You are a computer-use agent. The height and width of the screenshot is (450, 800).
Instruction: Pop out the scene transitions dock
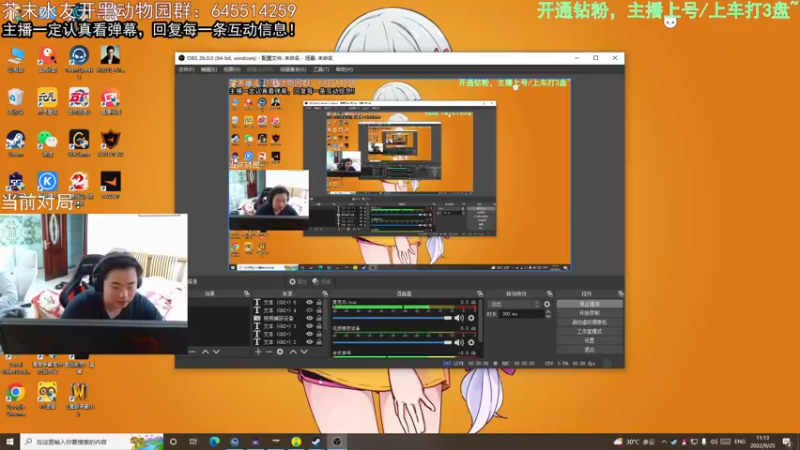click(549, 294)
